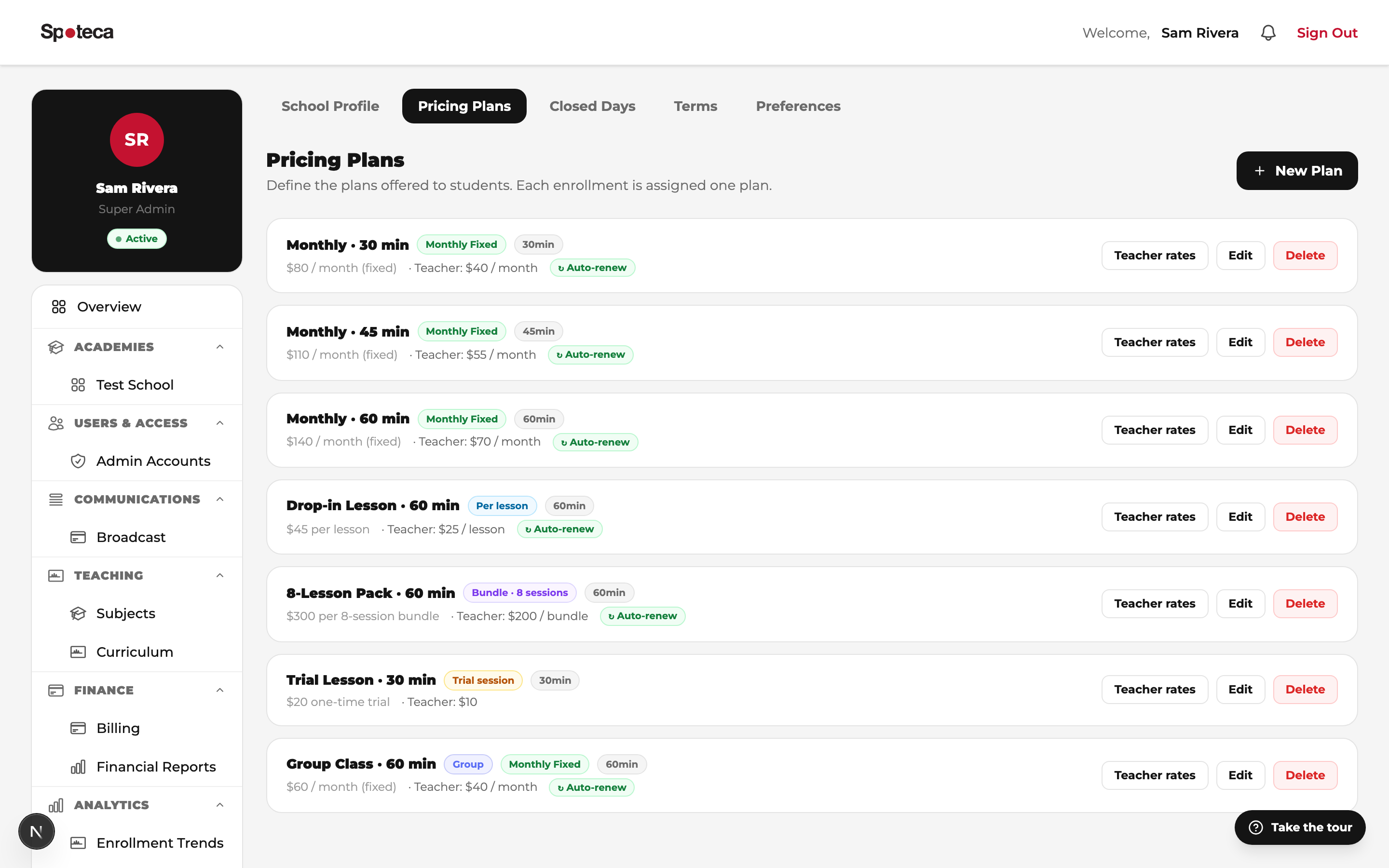Click the Financial Reports bar chart icon

[x=78, y=766]
